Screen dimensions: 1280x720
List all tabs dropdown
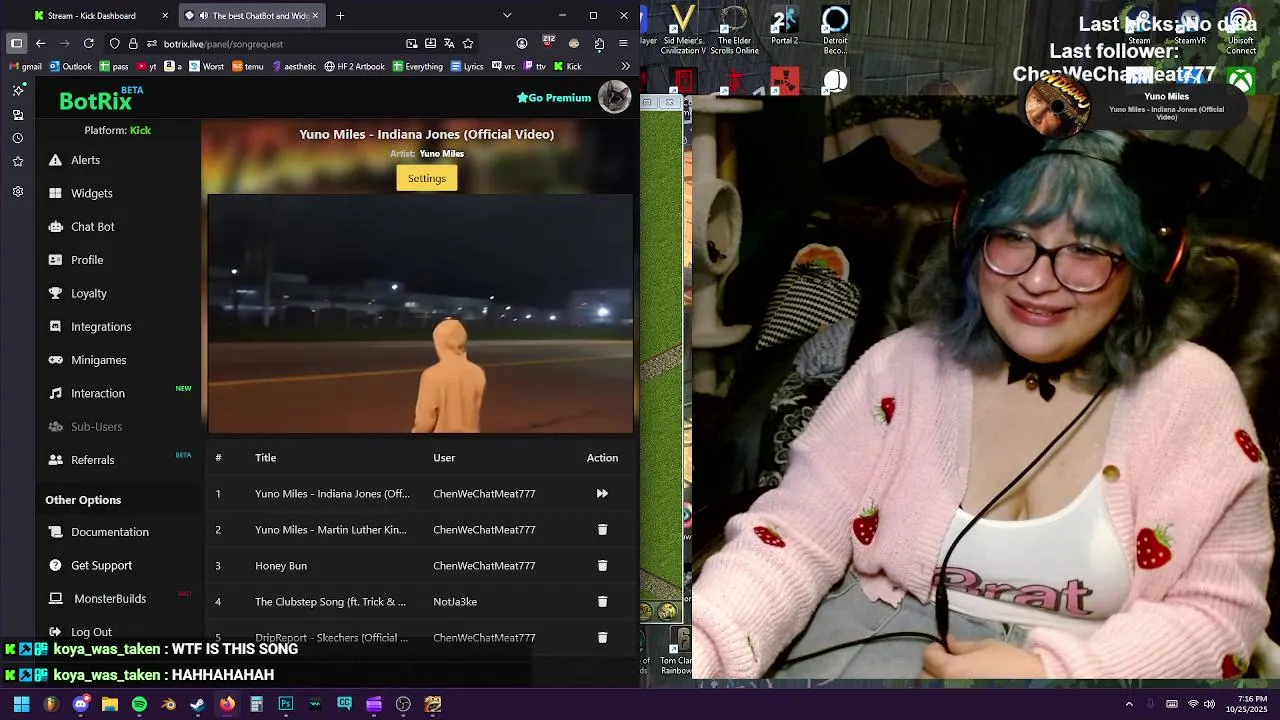click(x=507, y=15)
